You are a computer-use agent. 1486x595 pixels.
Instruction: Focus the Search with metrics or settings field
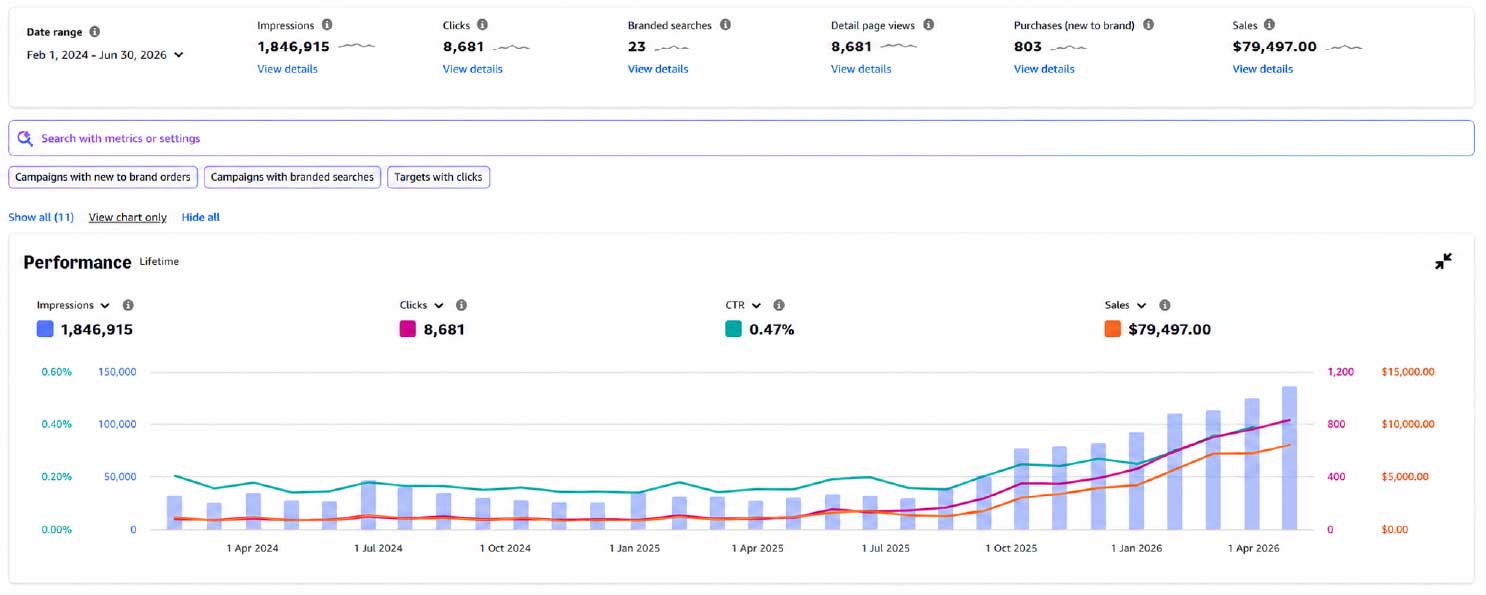pos(741,138)
